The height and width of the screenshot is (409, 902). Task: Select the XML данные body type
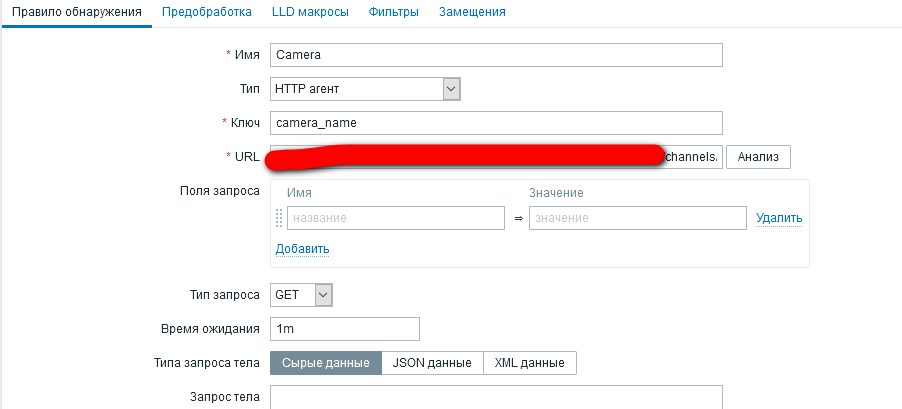click(529, 363)
